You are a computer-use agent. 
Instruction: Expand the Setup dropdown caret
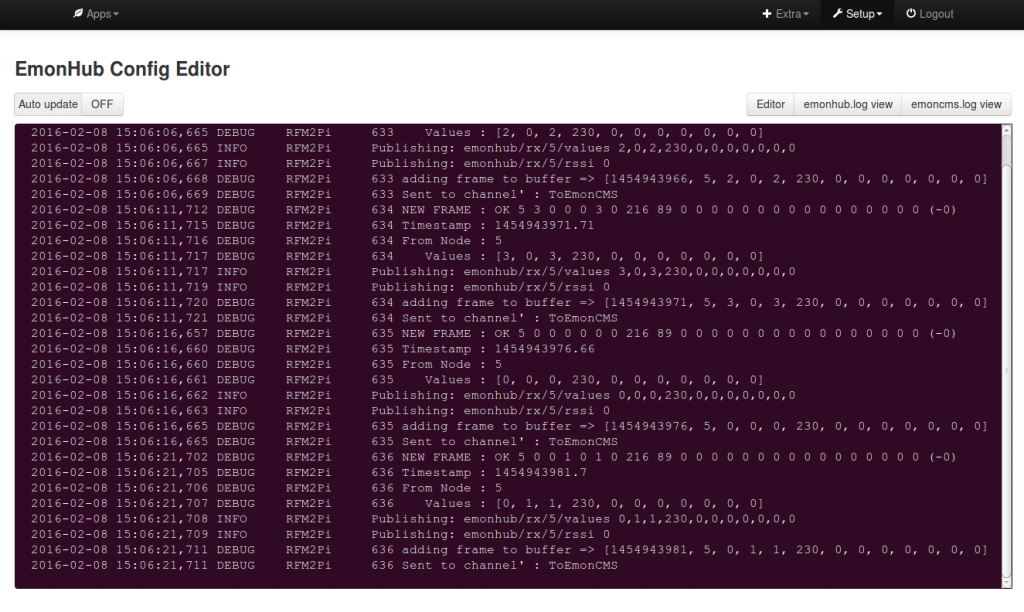tap(879, 14)
